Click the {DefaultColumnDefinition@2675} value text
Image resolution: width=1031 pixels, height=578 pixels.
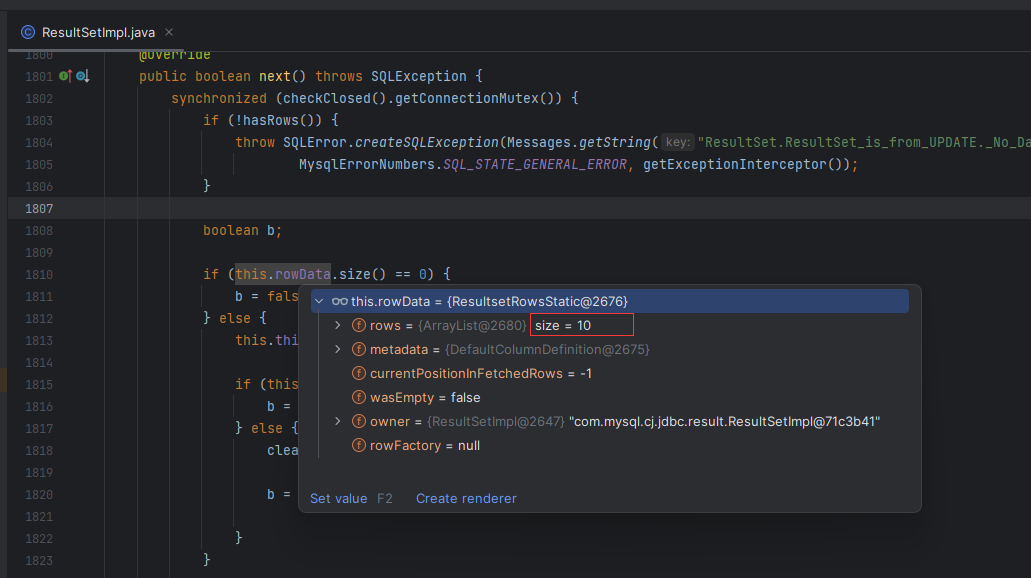coord(547,350)
